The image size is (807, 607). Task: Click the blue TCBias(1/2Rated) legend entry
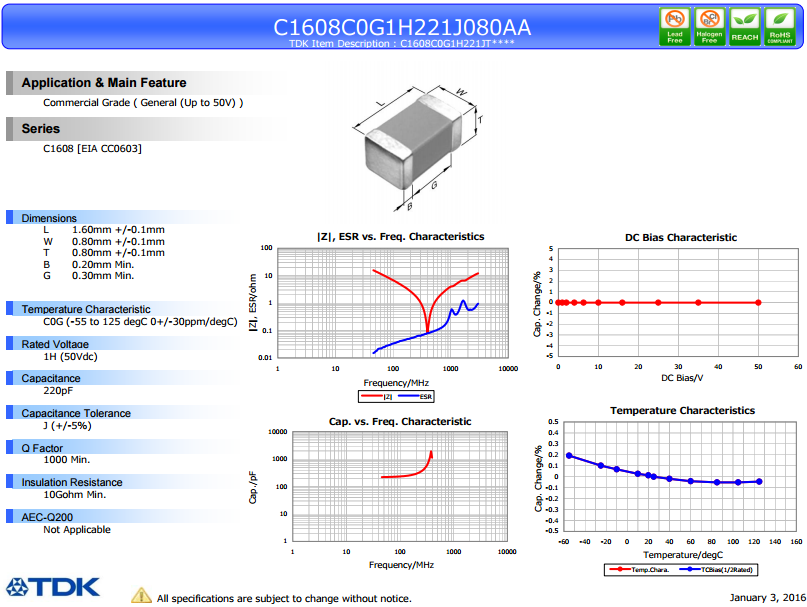tap(716, 569)
